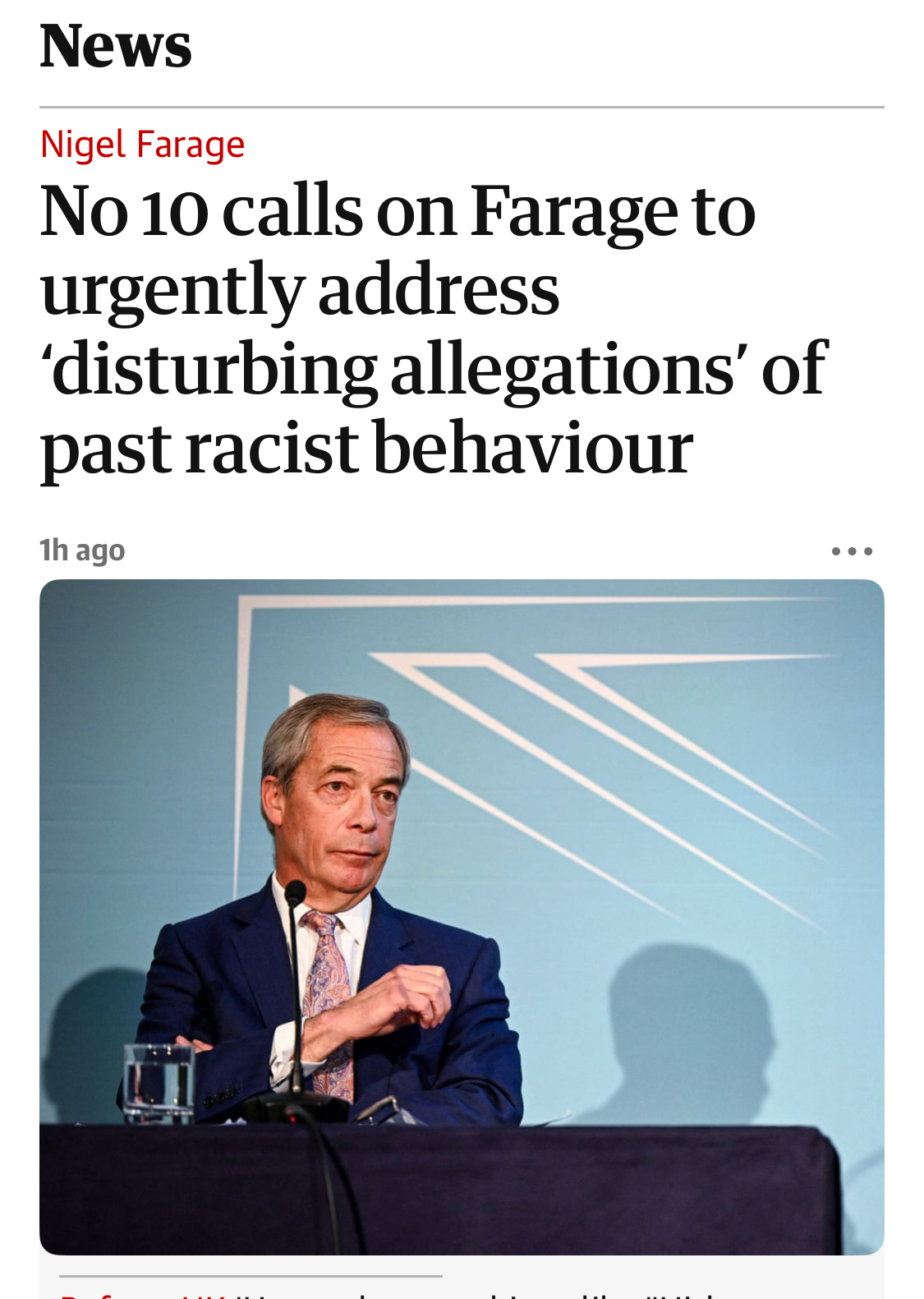Tap the related-story card below the image
This screenshot has height=1299, width=924.
click(x=462, y=1280)
